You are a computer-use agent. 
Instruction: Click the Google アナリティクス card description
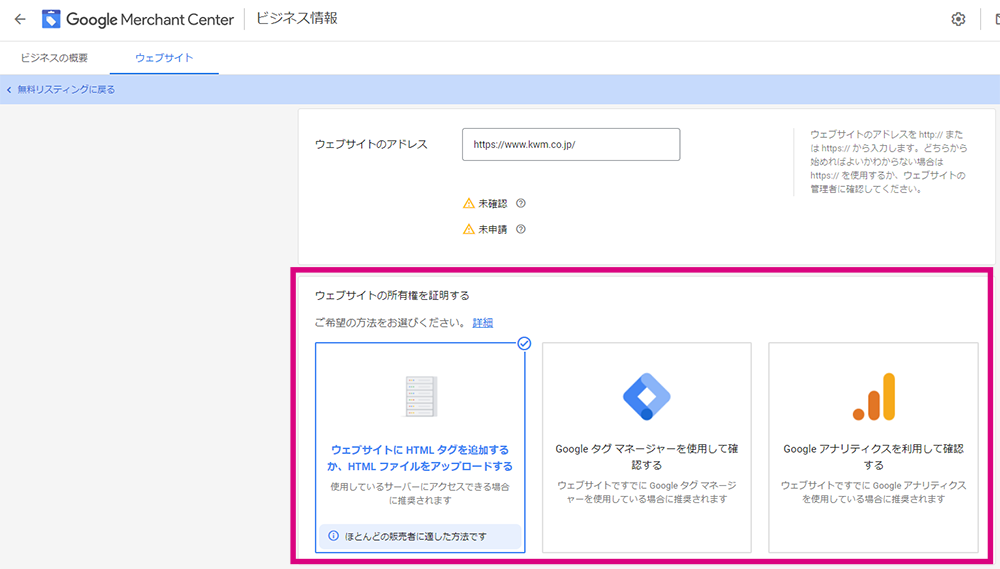(873, 492)
